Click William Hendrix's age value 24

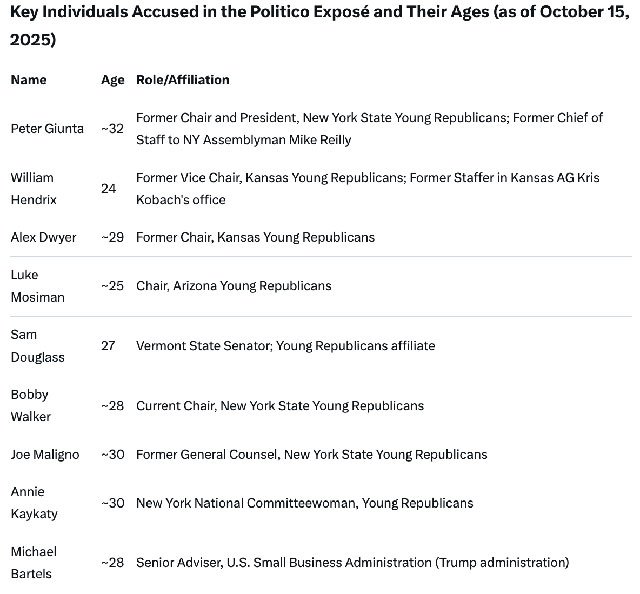(x=109, y=189)
